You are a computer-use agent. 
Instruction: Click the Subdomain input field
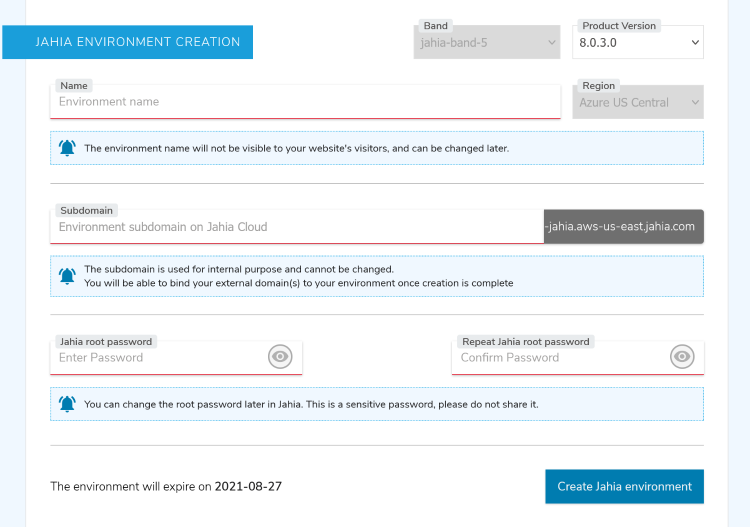(x=297, y=227)
